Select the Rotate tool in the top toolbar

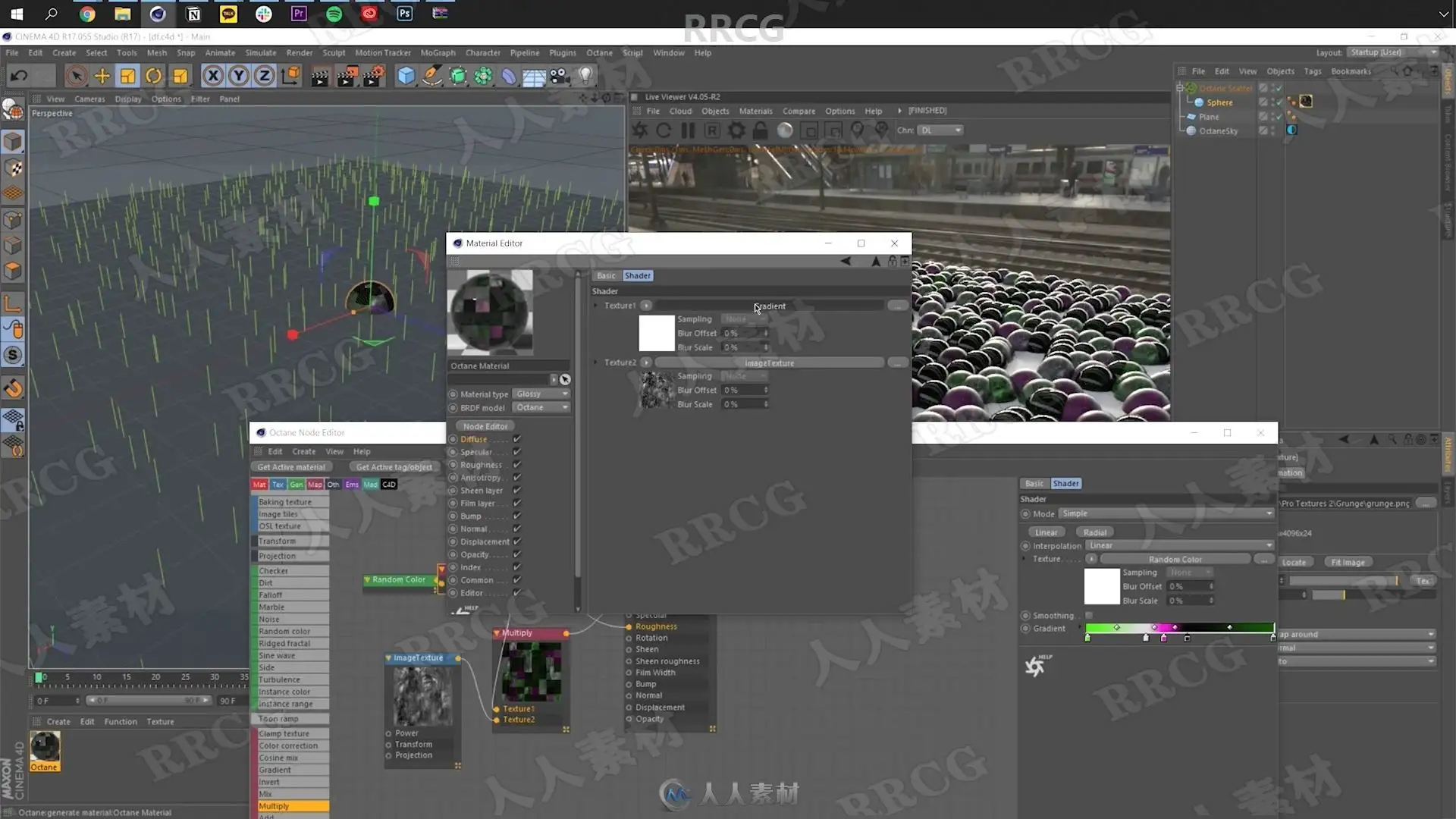point(153,76)
